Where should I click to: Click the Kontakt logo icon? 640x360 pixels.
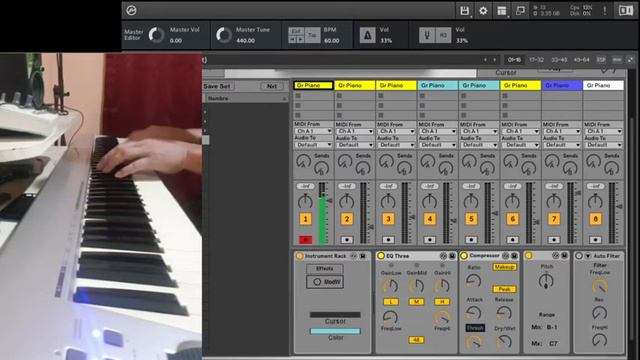point(131,10)
